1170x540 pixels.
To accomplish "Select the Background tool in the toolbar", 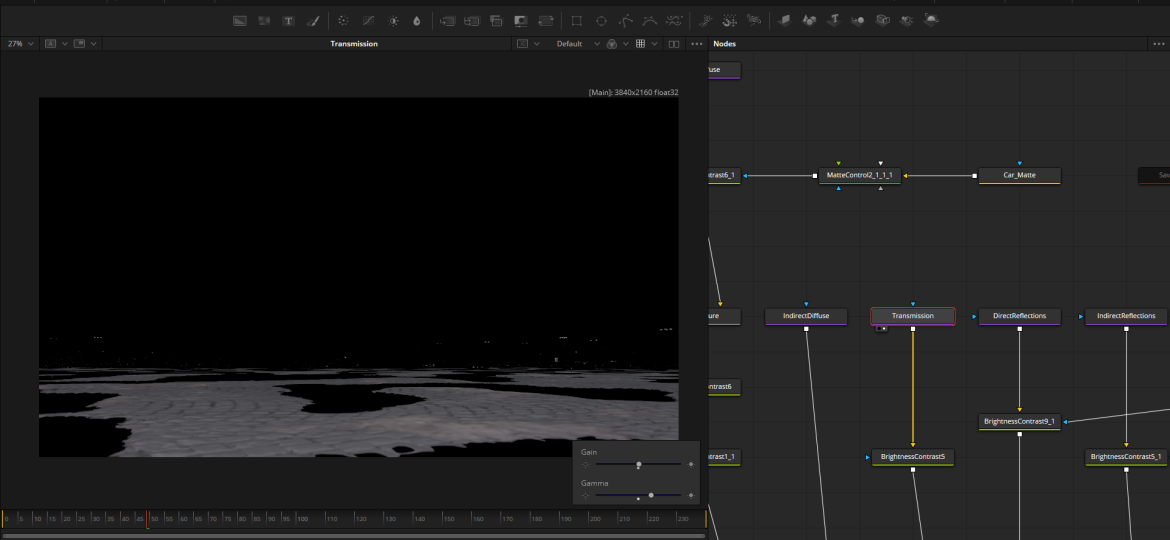I will coord(240,21).
